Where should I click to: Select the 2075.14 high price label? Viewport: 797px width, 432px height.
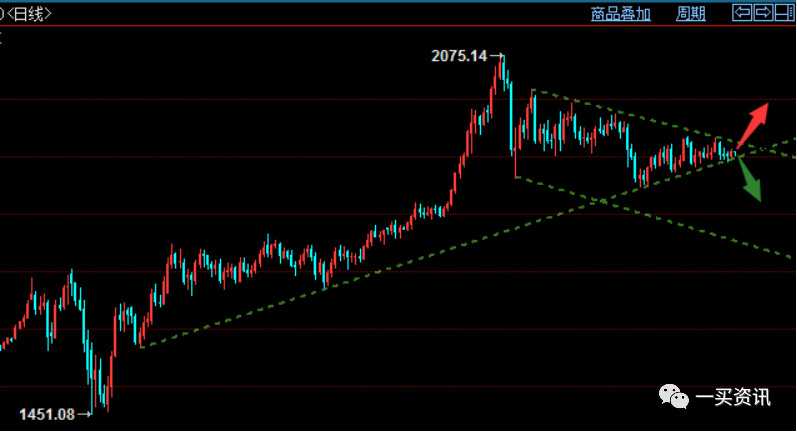460,57
